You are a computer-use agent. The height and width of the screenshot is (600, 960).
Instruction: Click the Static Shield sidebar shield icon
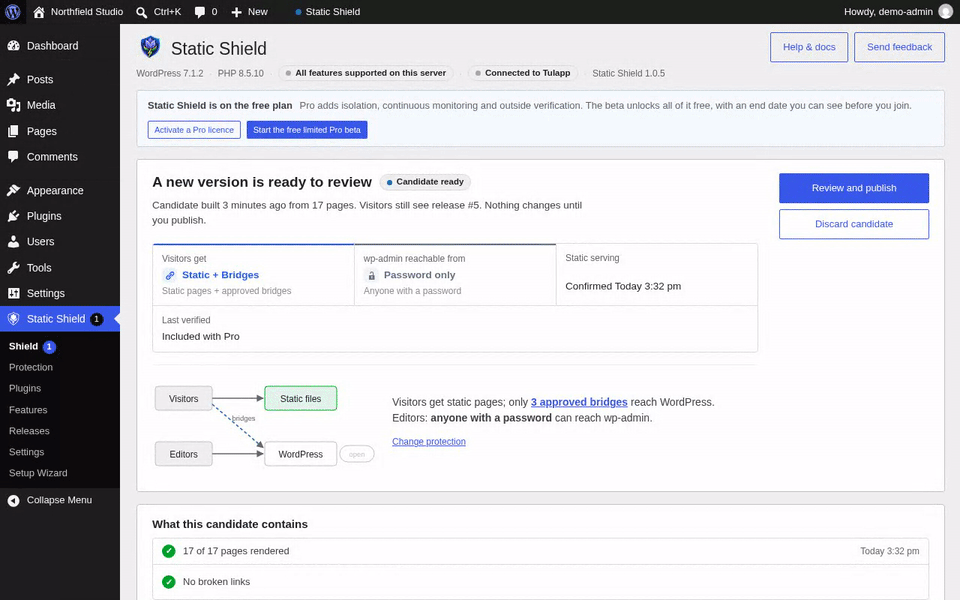13,319
